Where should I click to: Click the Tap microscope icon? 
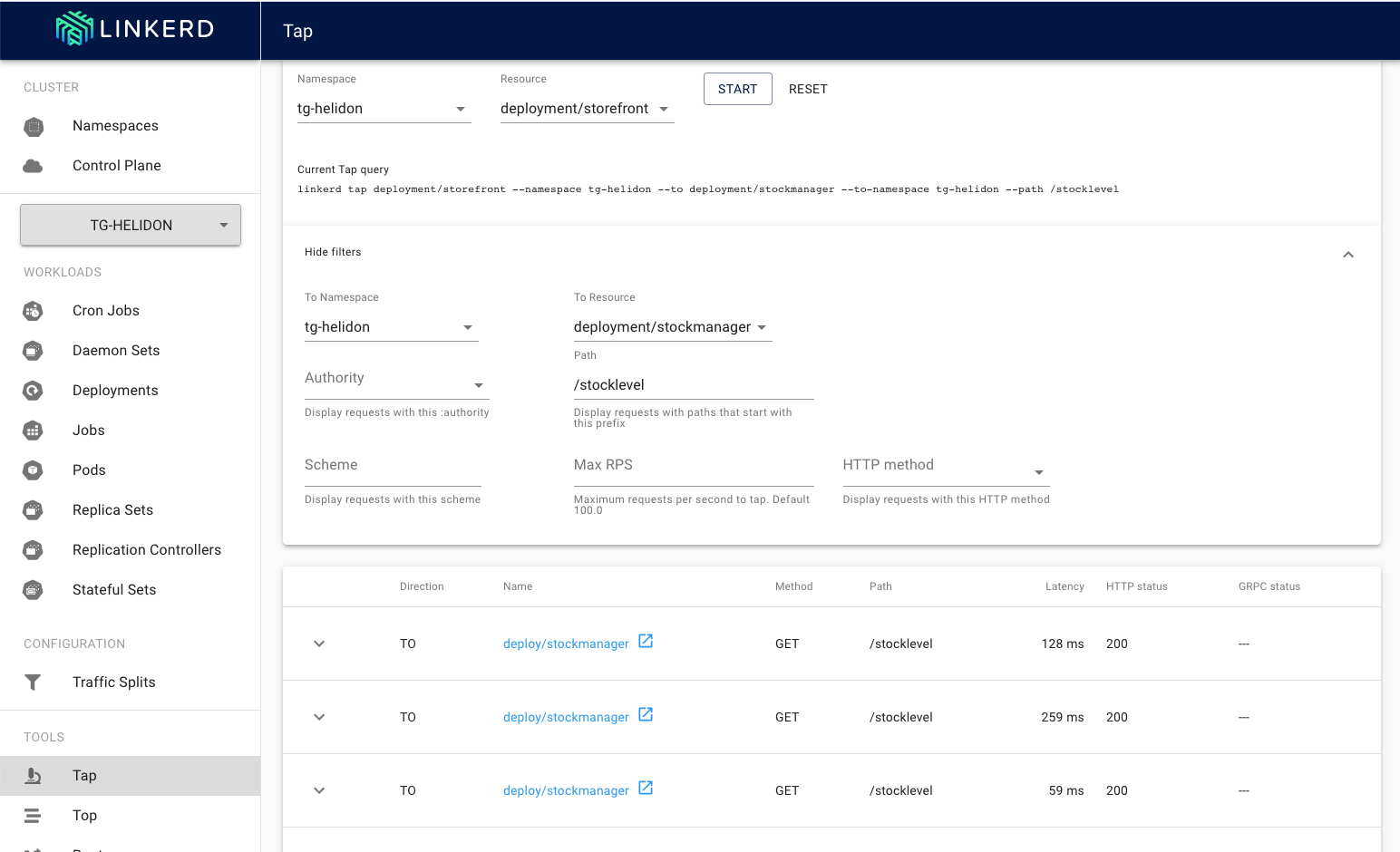34,776
